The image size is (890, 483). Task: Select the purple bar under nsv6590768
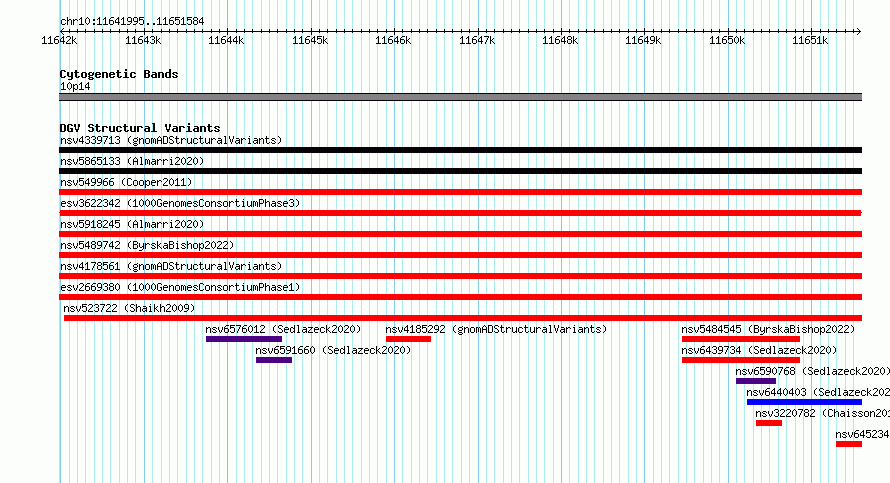click(x=755, y=381)
